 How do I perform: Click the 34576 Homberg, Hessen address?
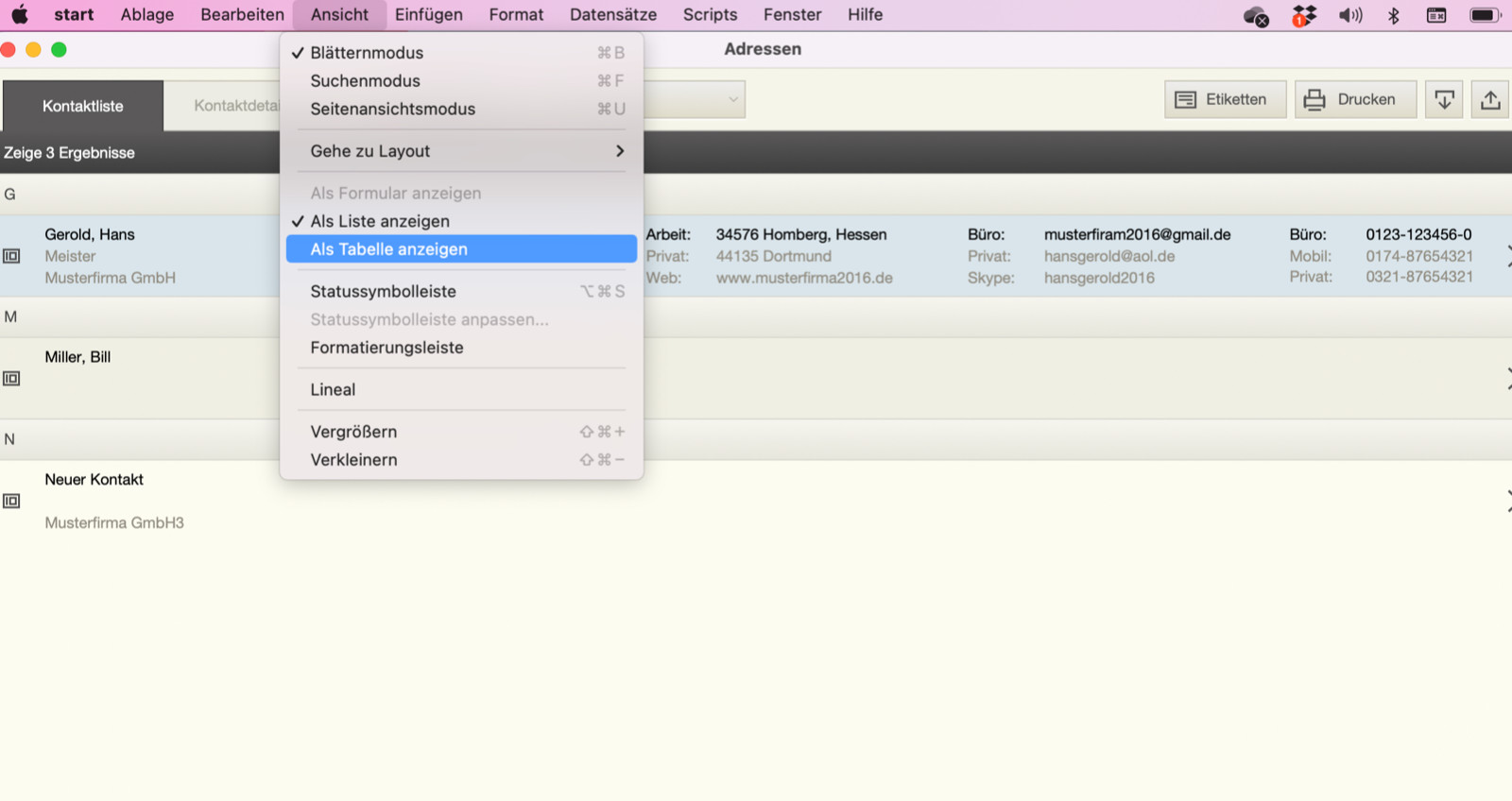tap(801, 234)
